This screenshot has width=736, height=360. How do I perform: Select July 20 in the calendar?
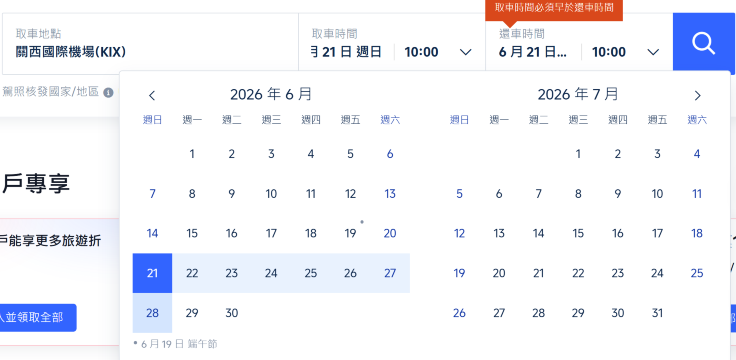click(x=499, y=273)
